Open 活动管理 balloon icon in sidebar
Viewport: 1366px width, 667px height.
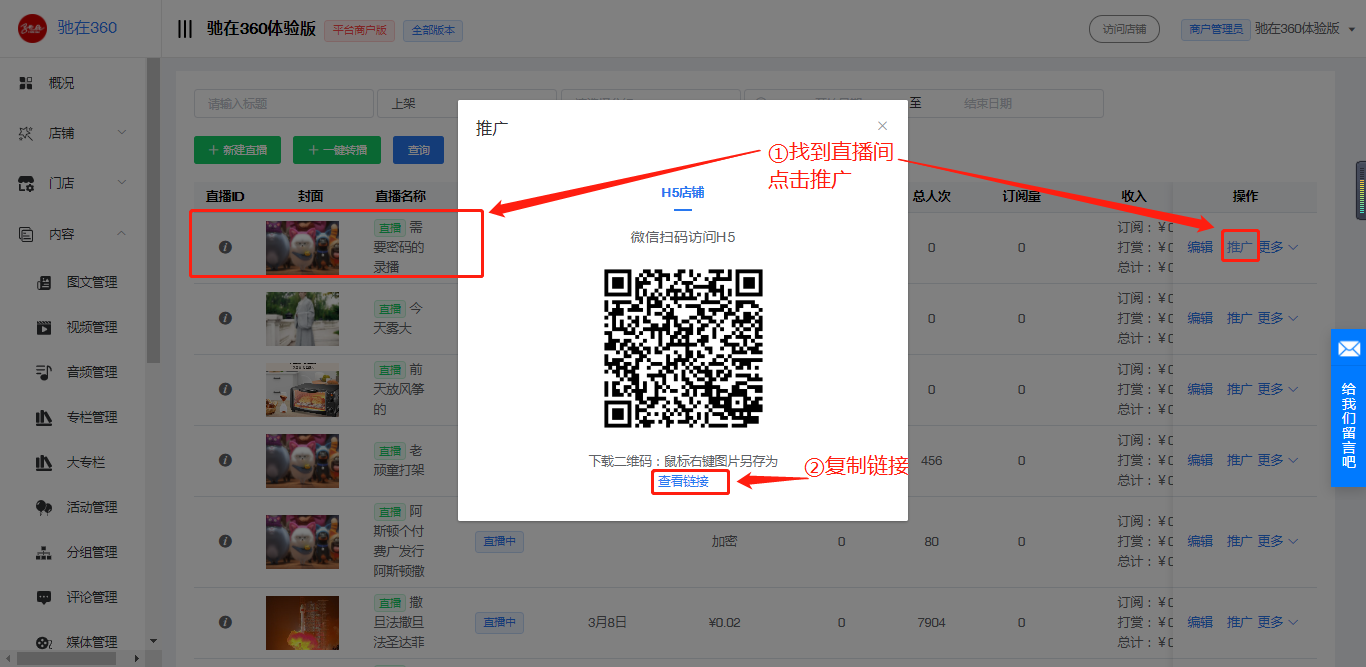(x=44, y=507)
